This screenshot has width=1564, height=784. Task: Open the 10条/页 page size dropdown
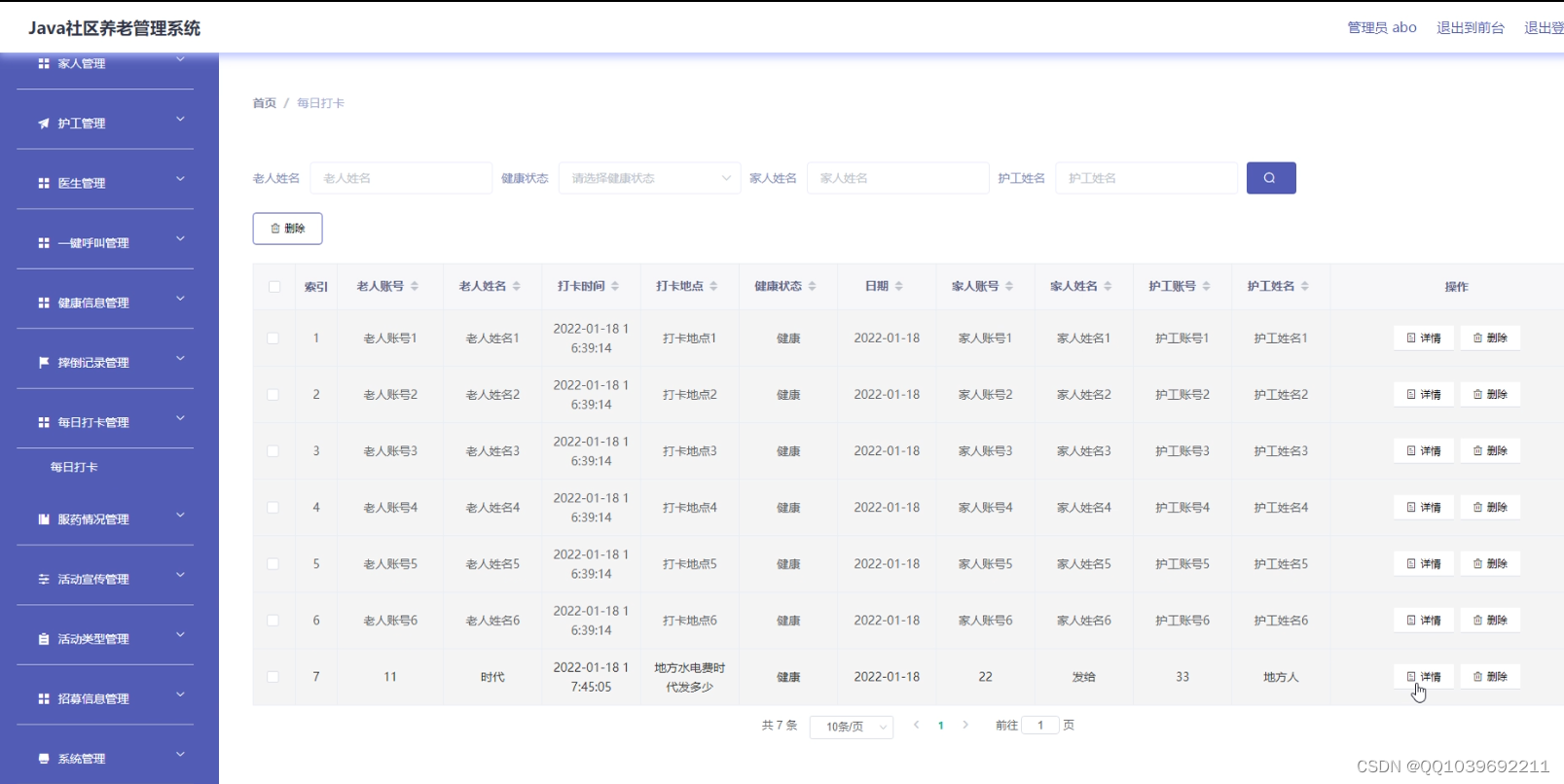point(852,727)
